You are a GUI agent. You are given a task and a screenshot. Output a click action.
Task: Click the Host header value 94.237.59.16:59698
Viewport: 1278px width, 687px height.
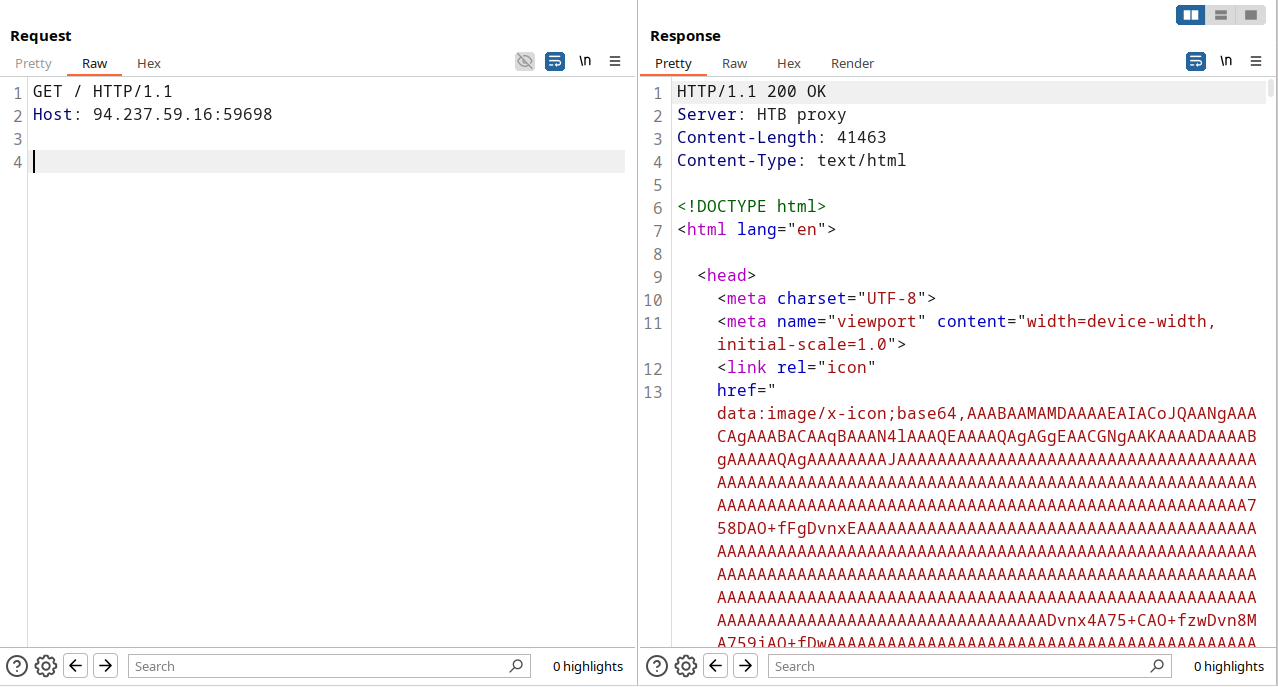coord(183,115)
